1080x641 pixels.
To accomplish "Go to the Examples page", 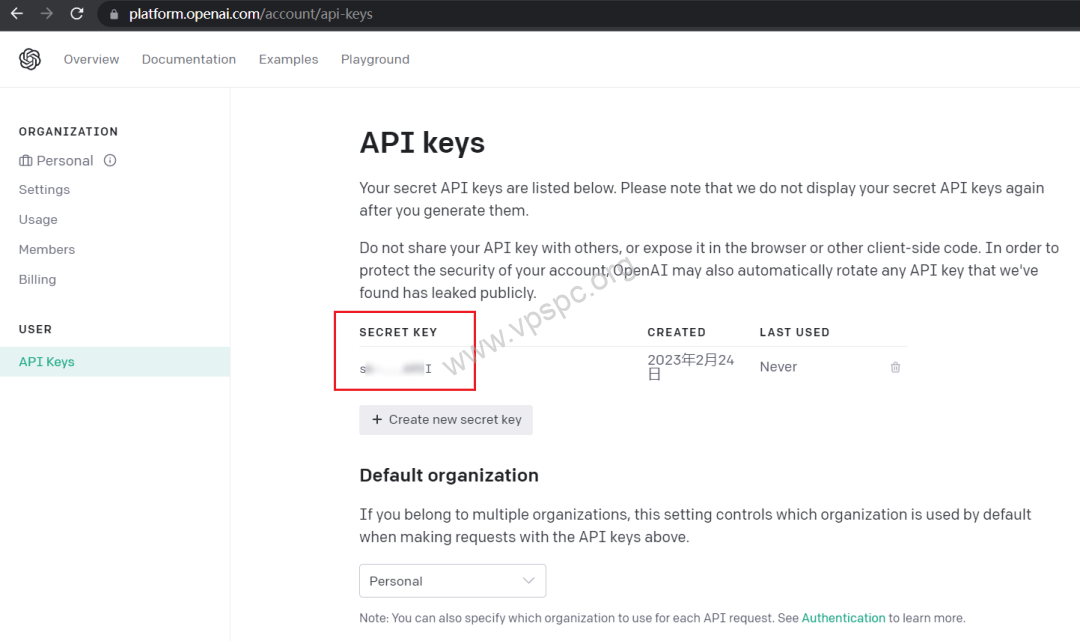I will point(289,59).
